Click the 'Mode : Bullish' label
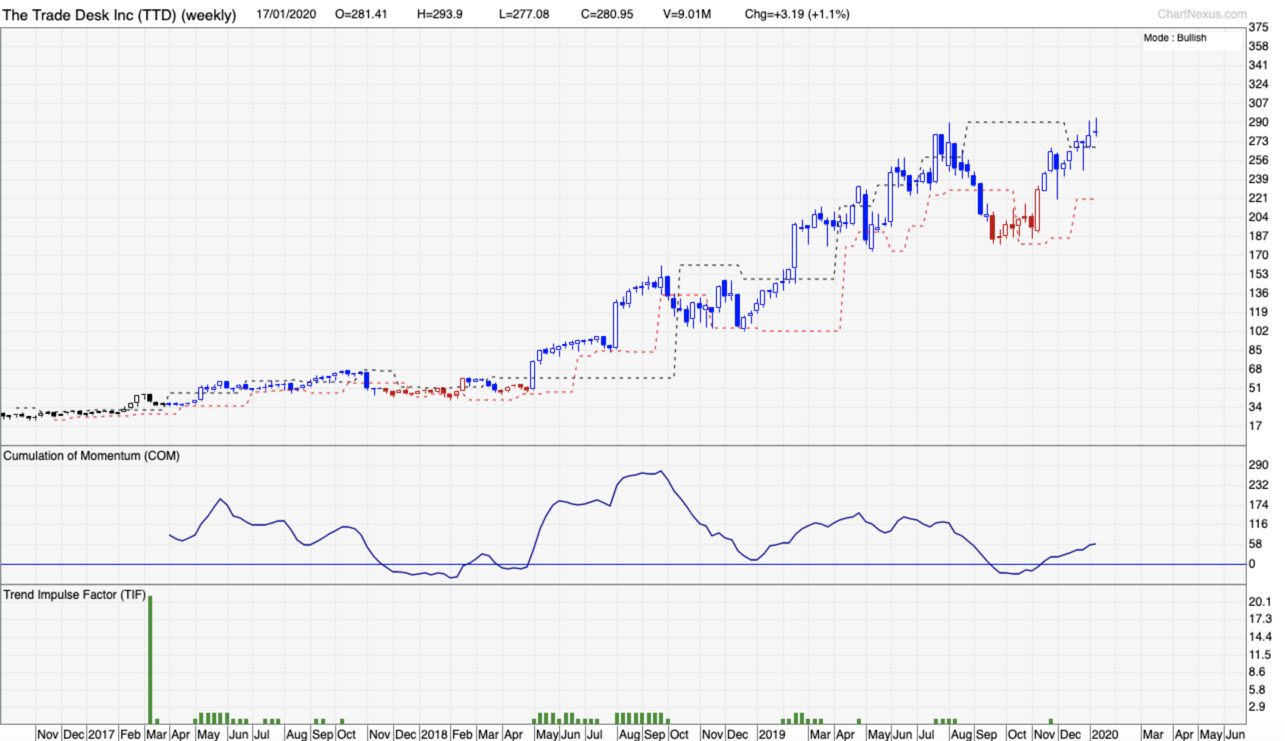 [x=1175, y=38]
